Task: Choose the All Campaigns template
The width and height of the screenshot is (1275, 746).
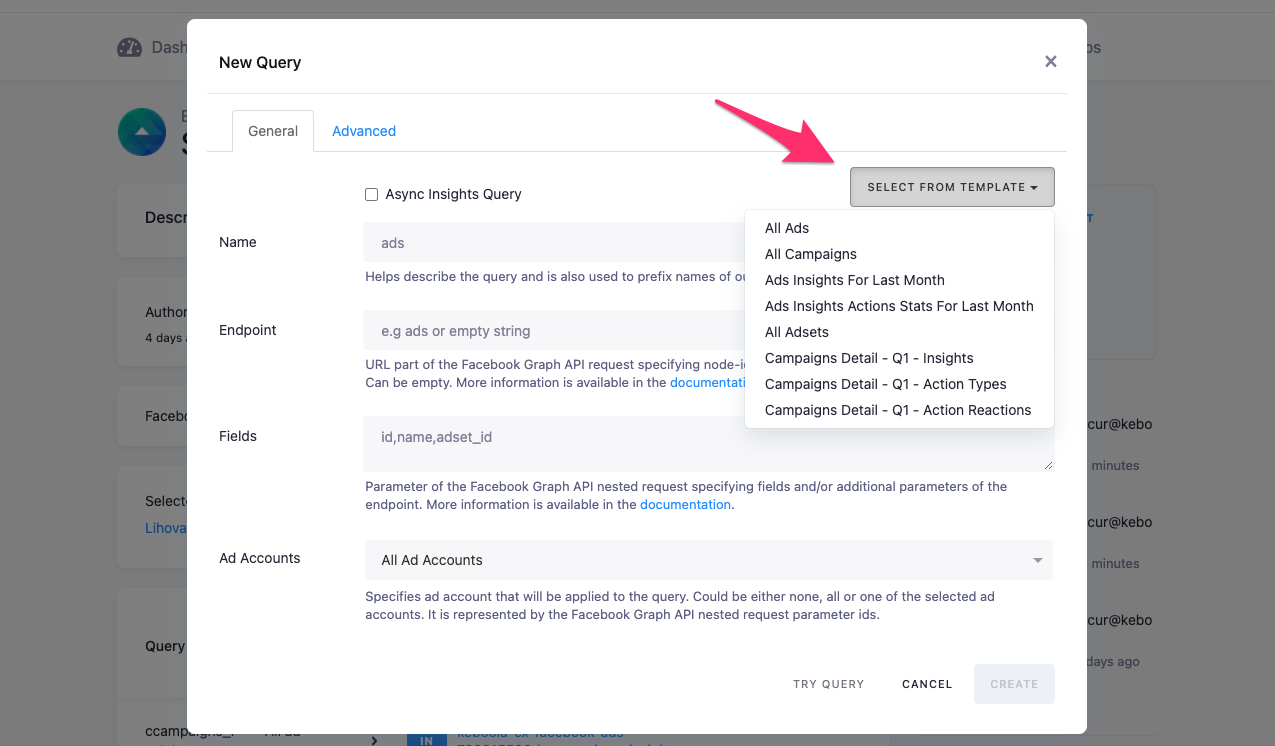Action: [x=811, y=254]
